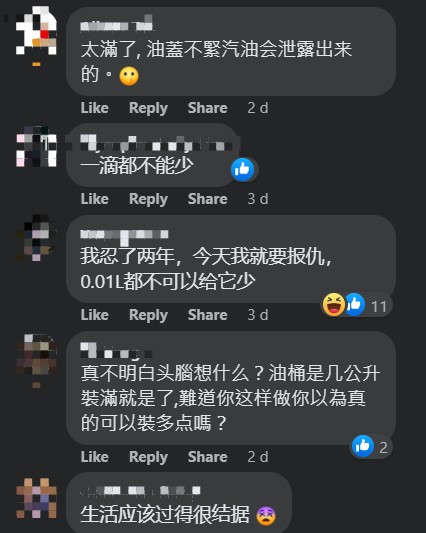
Task: Click blurred author name above 生活应该过得很结据
Action: pyautogui.click(x=140, y=491)
